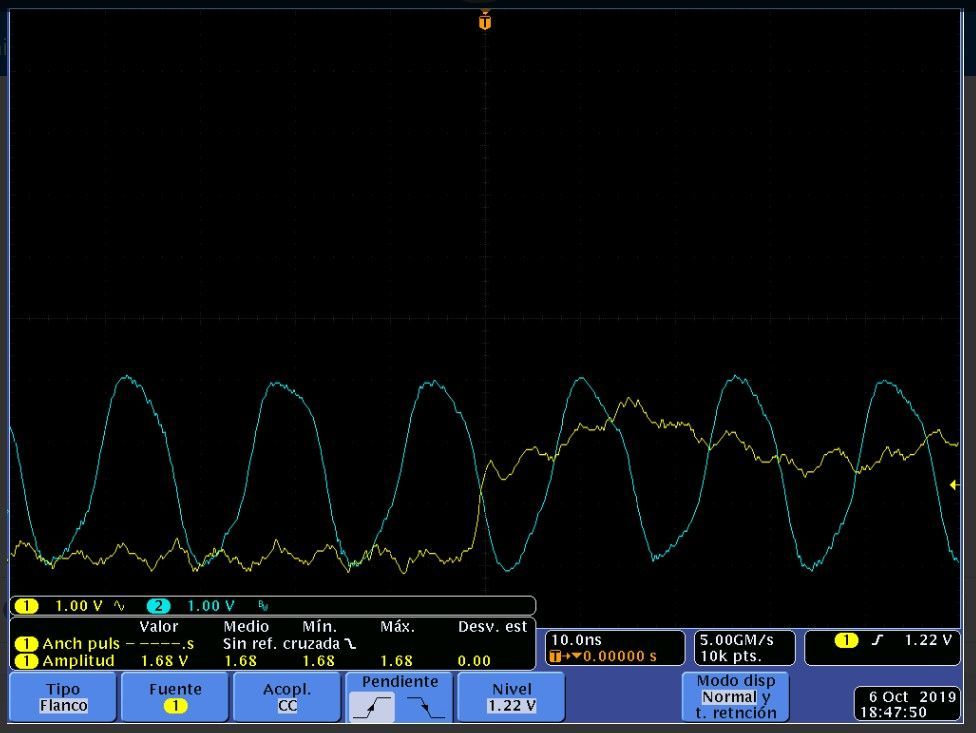Click the yellow channel 1 badge in scale bar
976x733 pixels.
[26, 606]
